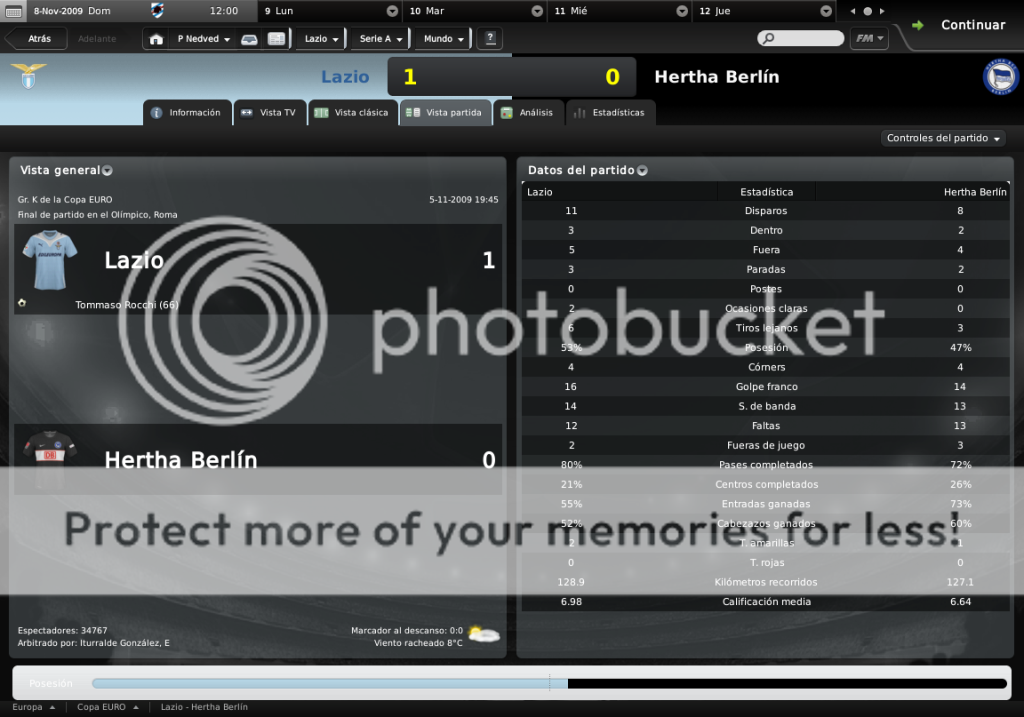Click the Córners stat label

(767, 368)
